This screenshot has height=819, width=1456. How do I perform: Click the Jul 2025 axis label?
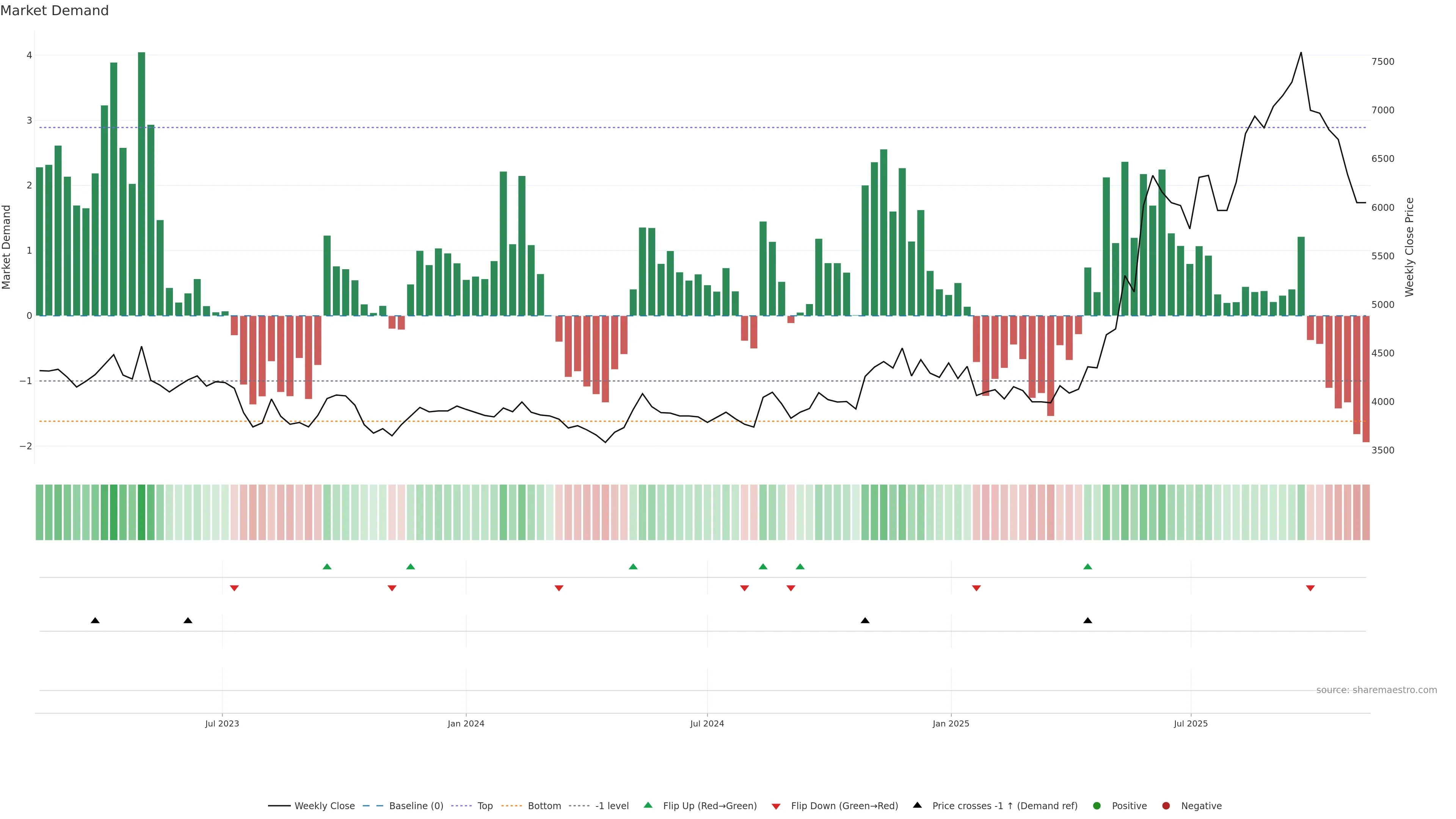click(1190, 723)
